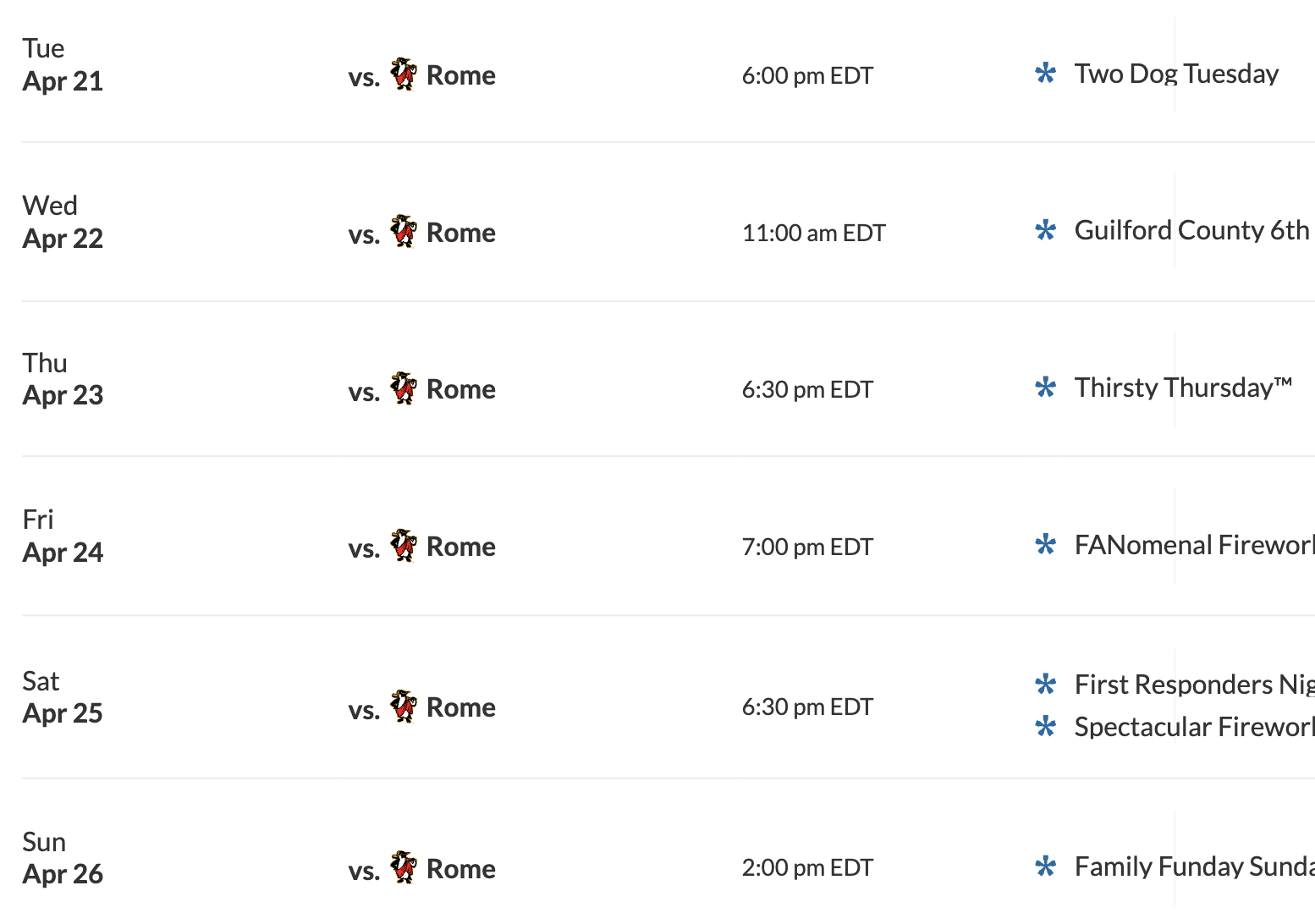Click the 11:00 am EDT game time
The height and width of the screenshot is (924, 1315).
[x=813, y=233]
